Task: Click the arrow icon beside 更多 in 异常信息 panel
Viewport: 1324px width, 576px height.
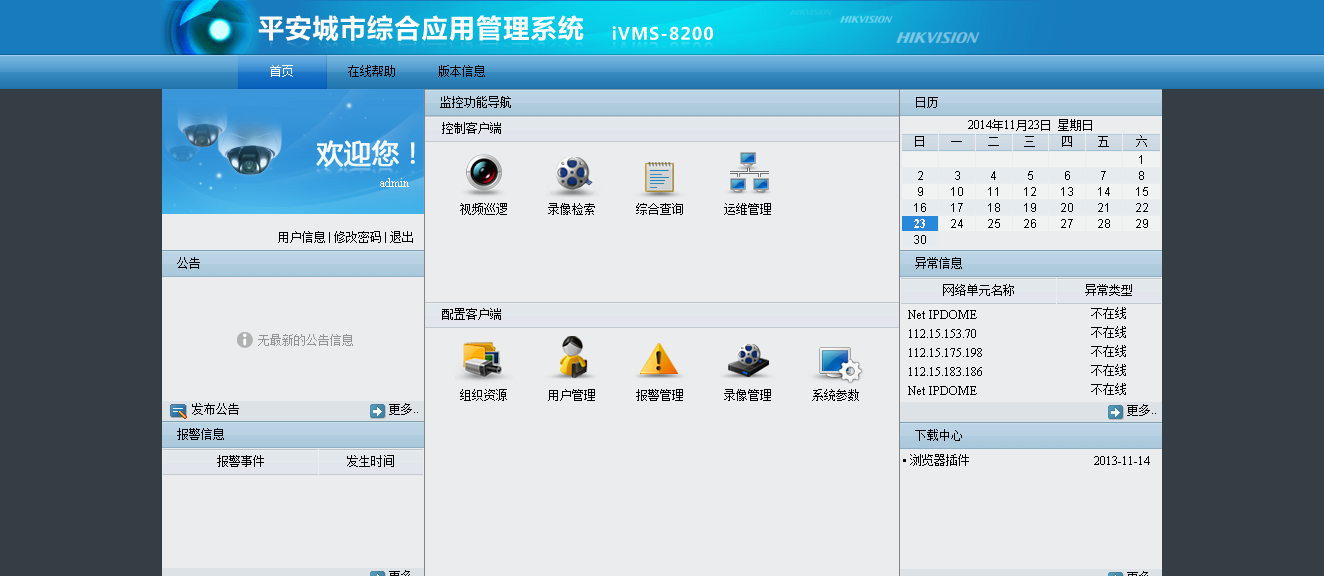Action: [x=1115, y=412]
